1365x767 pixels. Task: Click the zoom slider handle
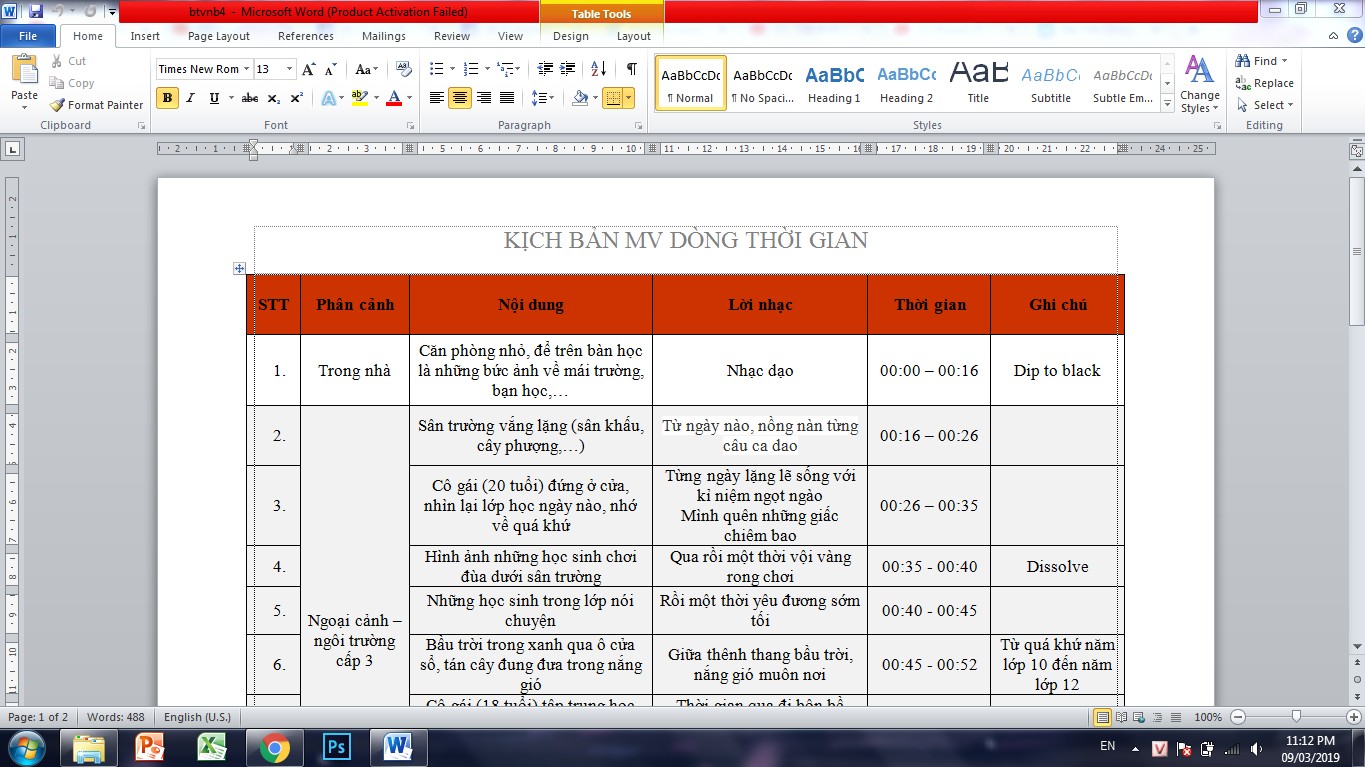click(x=1296, y=717)
